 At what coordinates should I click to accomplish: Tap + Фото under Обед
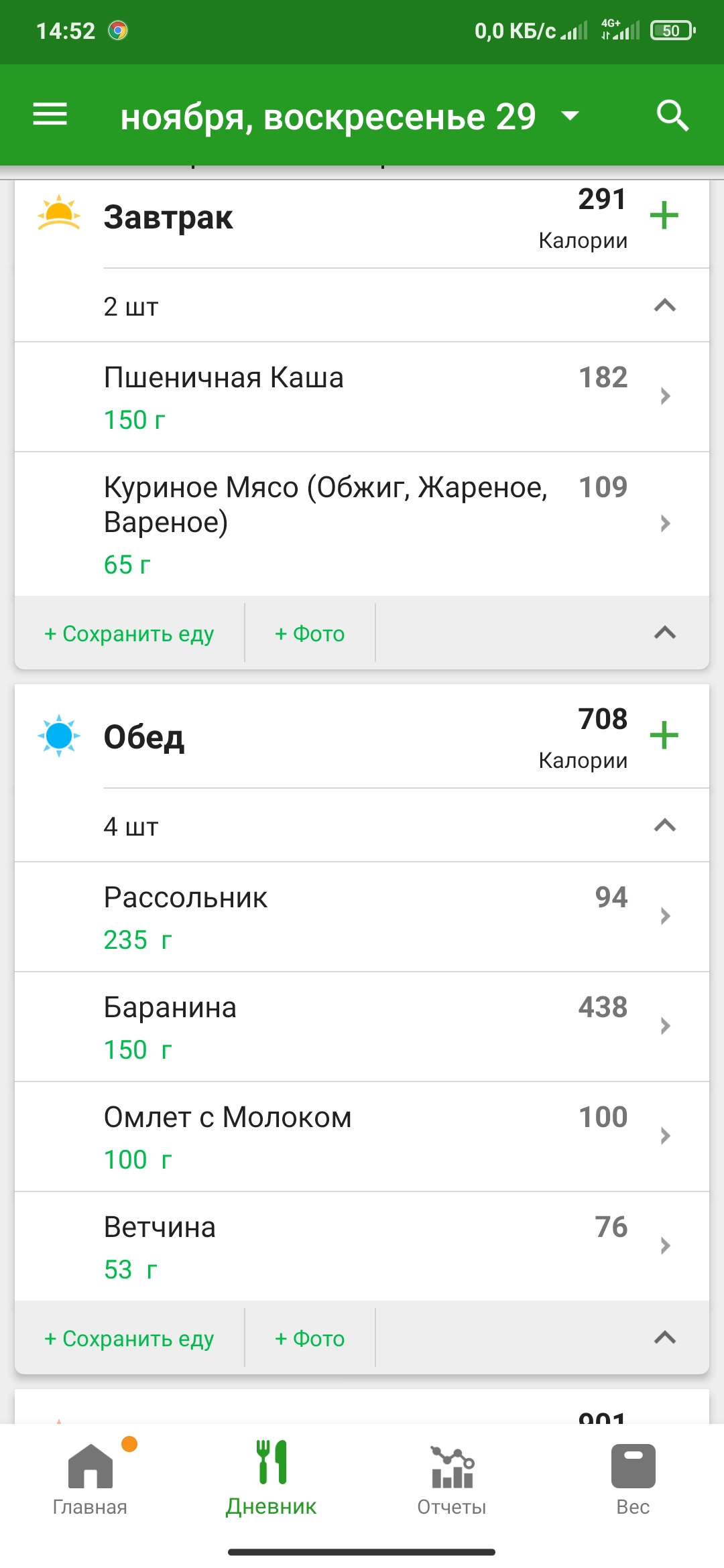[x=310, y=1338]
